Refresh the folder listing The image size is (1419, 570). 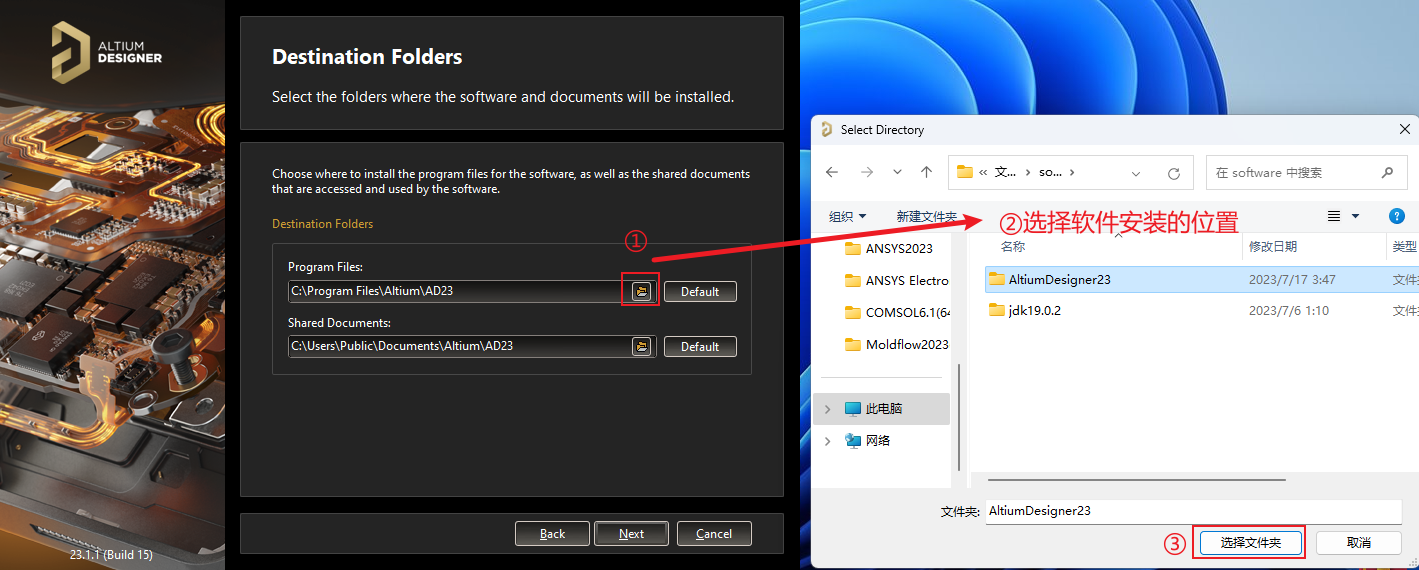pyautogui.click(x=1174, y=173)
